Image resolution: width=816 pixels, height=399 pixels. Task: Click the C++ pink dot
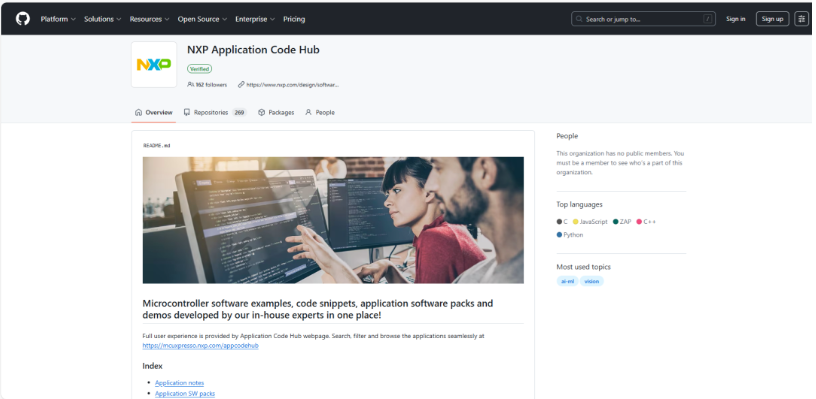[639, 222]
